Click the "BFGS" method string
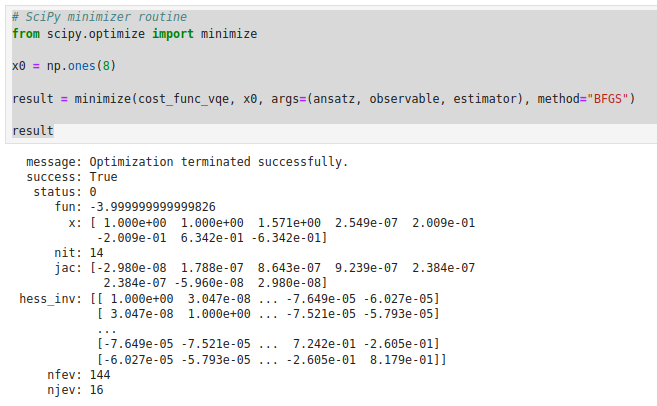The height and width of the screenshot is (406, 657). coord(608,99)
